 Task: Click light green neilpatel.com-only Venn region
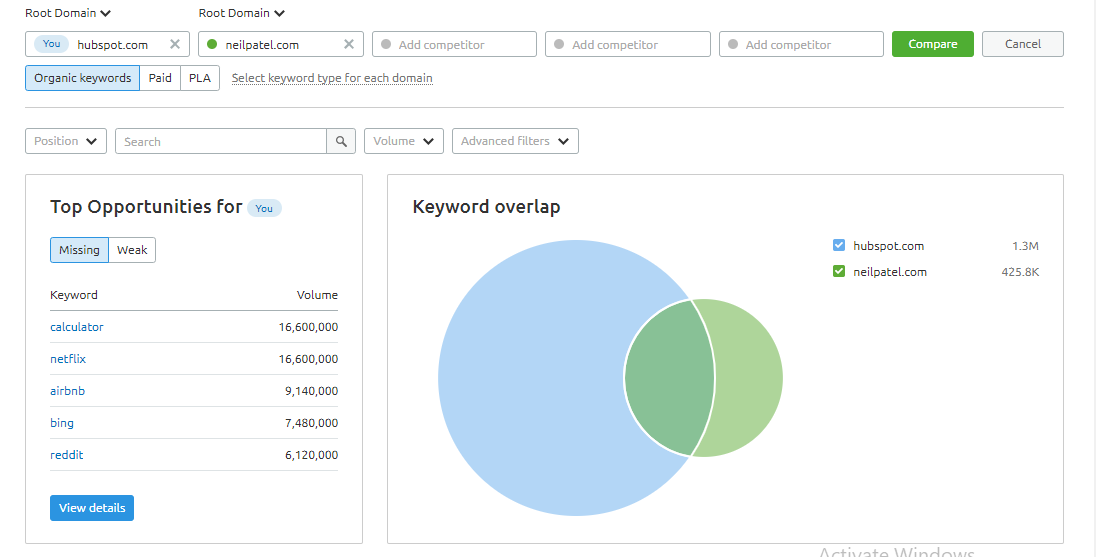pos(748,377)
